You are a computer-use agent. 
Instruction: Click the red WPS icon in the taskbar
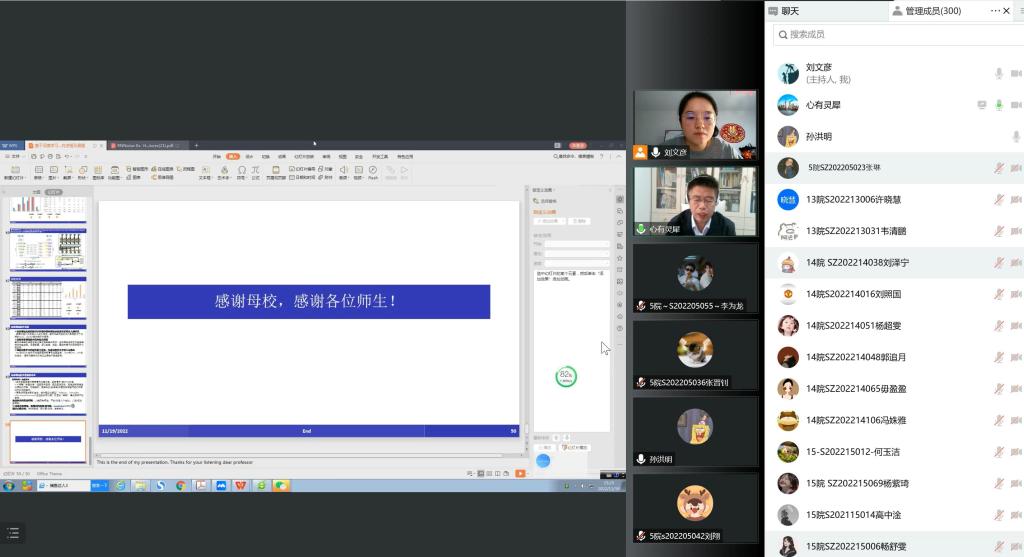[x=240, y=486]
